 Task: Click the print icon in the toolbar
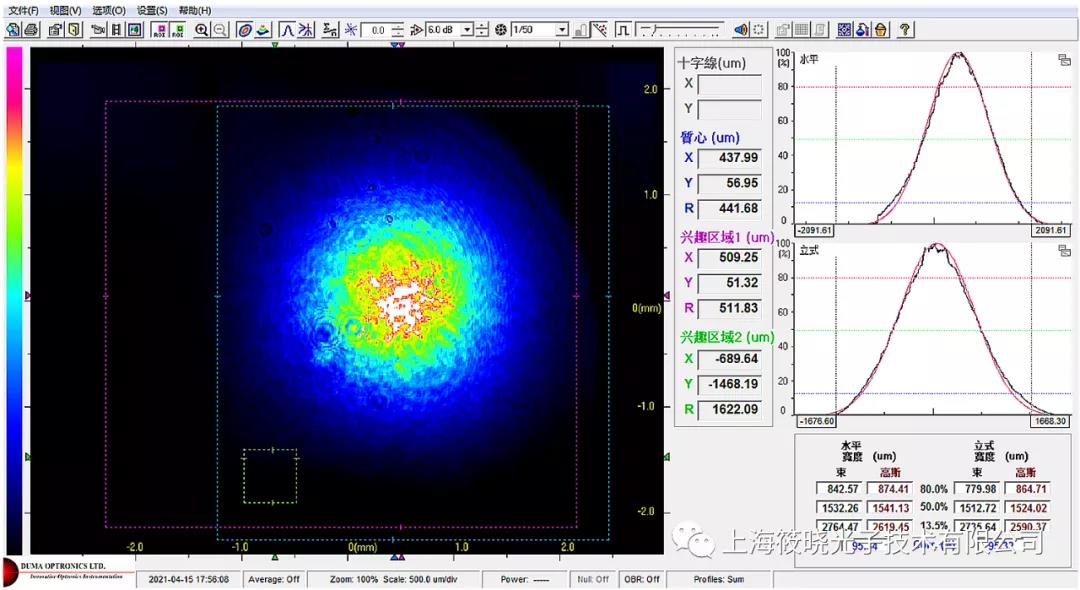click(31, 30)
